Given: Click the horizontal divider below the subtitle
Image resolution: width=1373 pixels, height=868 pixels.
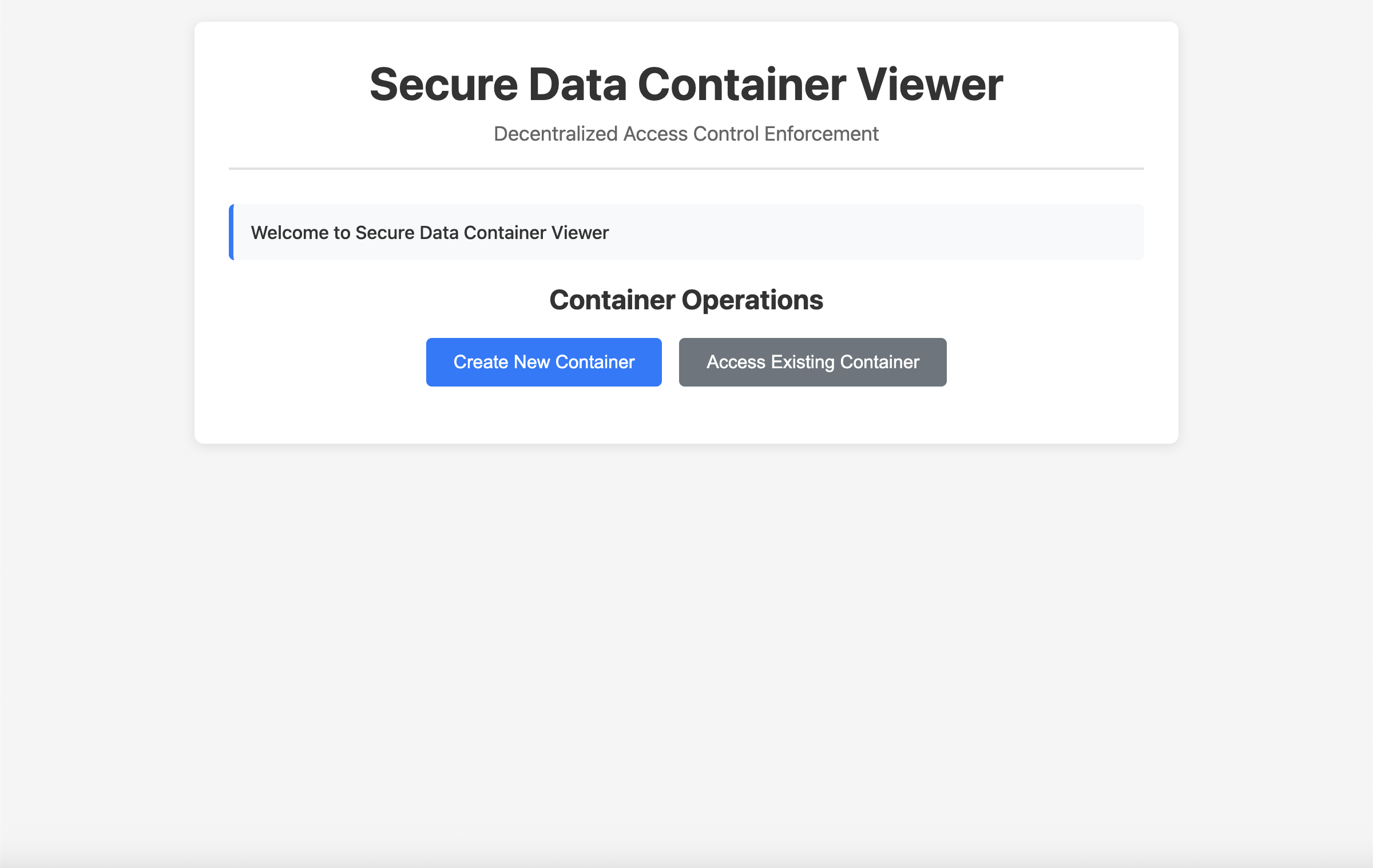Looking at the screenshot, I should pyautogui.click(x=686, y=169).
